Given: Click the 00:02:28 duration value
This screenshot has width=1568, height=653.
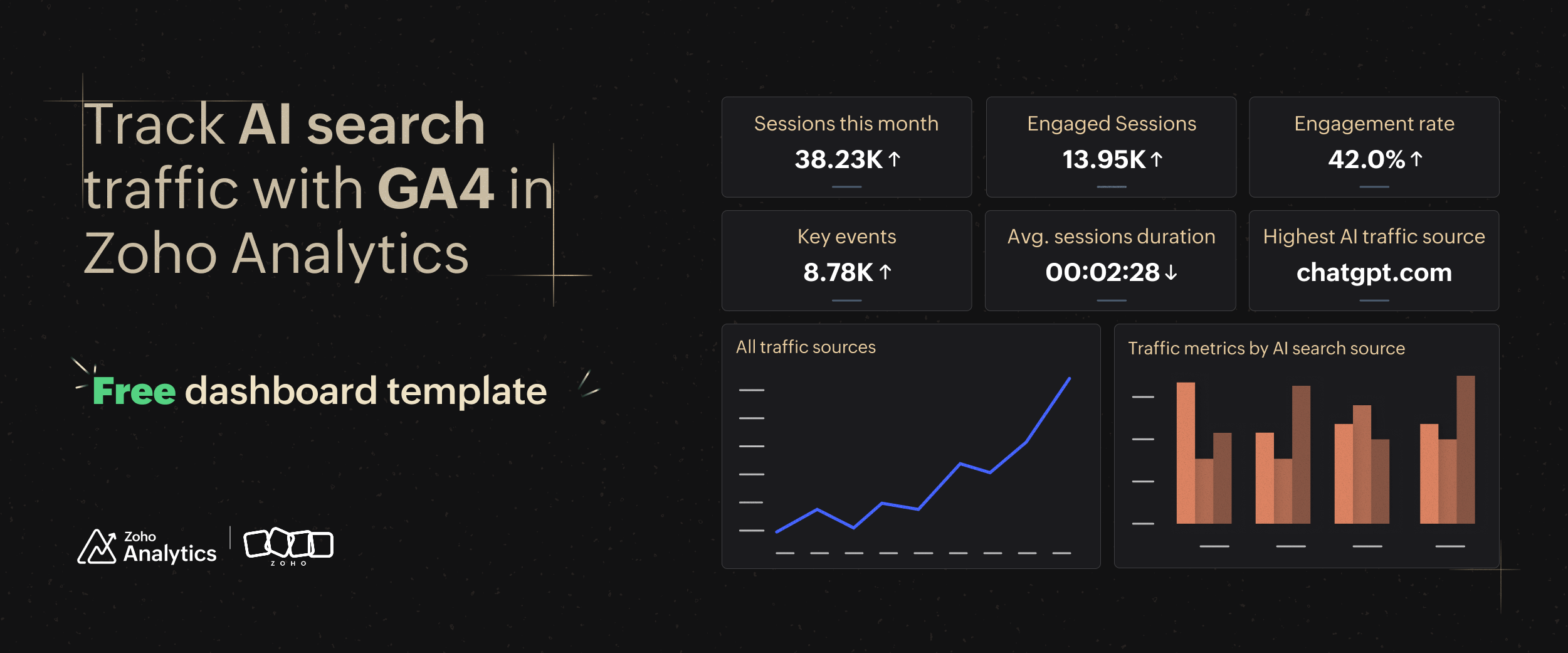Looking at the screenshot, I should pos(1102,272).
